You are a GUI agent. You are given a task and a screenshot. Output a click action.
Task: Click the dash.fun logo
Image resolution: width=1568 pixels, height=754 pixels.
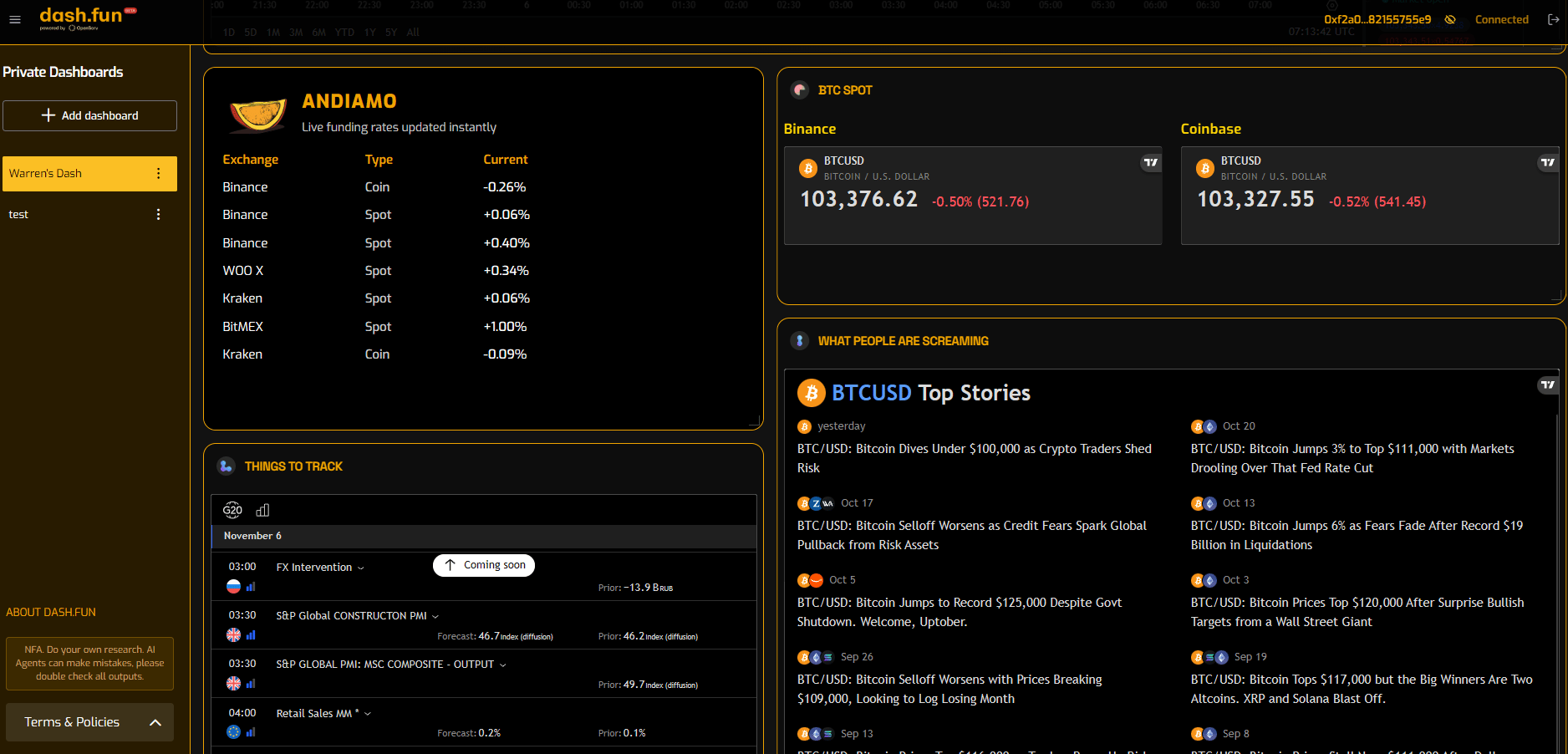click(x=88, y=18)
